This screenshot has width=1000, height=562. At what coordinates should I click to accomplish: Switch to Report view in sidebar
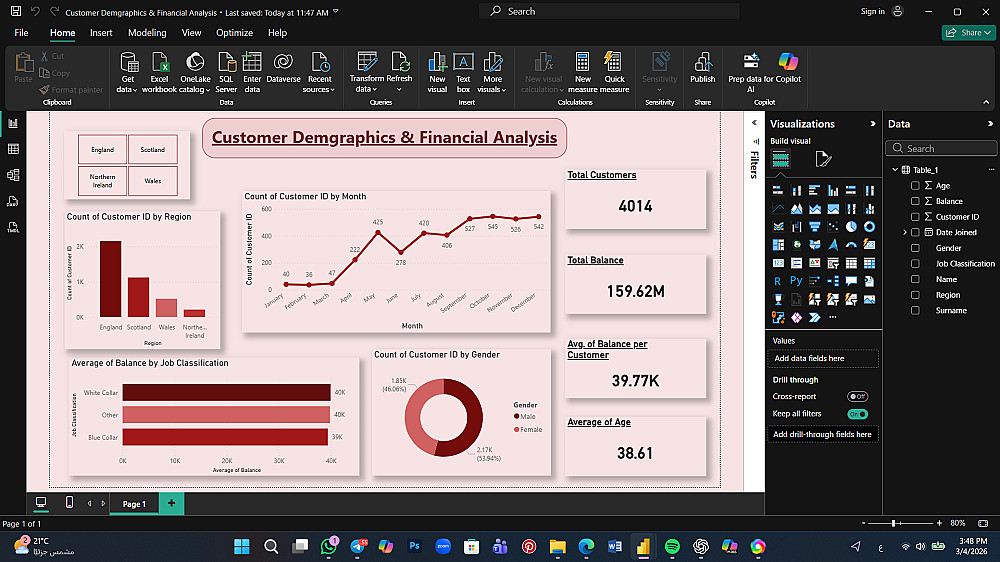13,123
